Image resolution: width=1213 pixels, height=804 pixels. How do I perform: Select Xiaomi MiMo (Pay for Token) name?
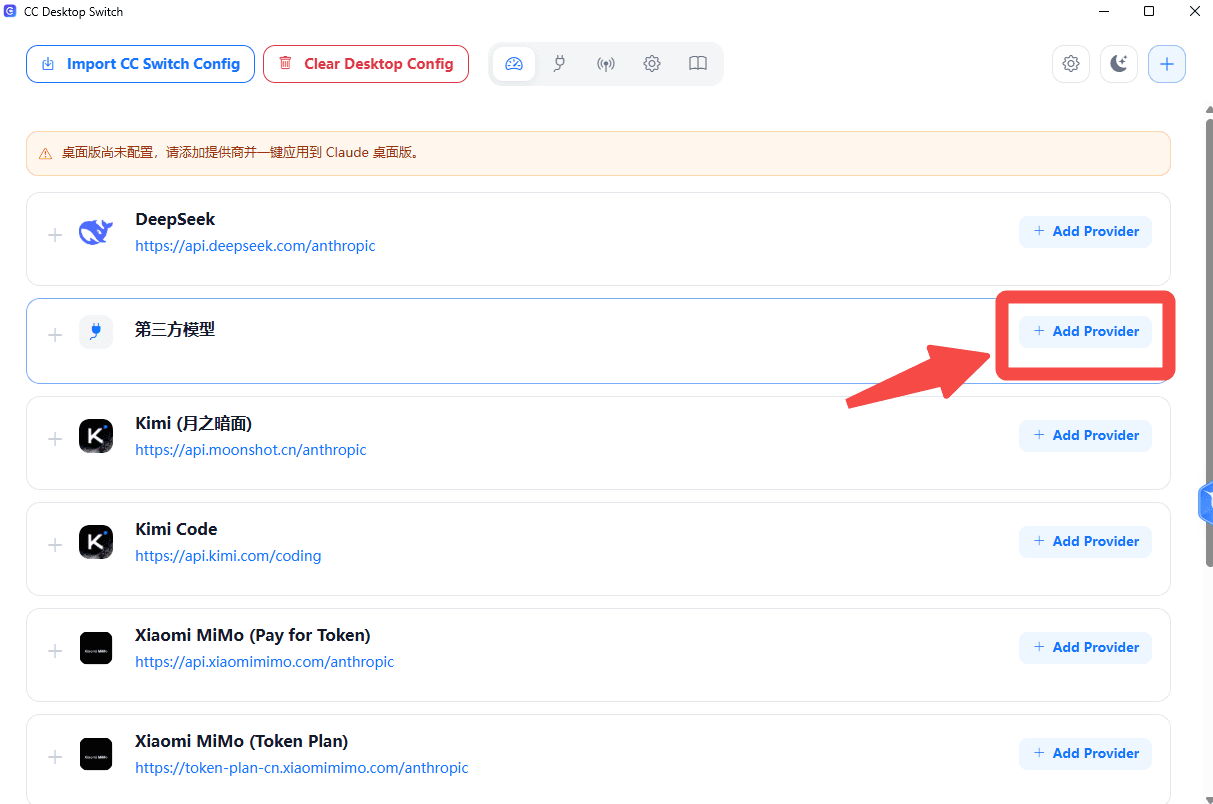(x=253, y=635)
